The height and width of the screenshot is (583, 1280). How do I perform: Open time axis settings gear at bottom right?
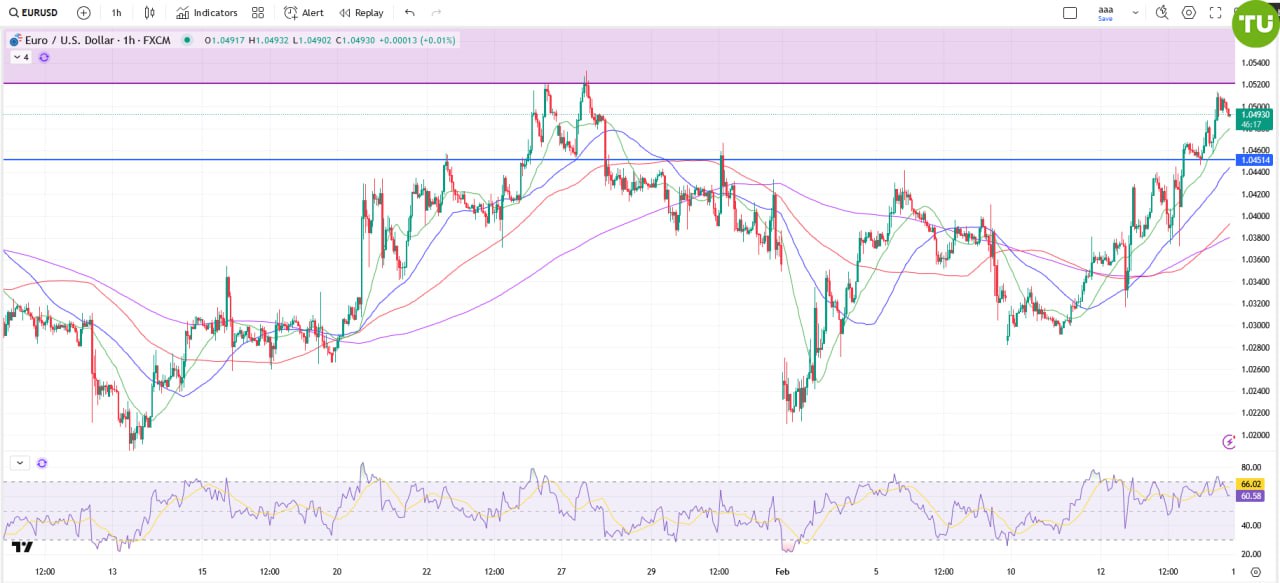point(1256,572)
